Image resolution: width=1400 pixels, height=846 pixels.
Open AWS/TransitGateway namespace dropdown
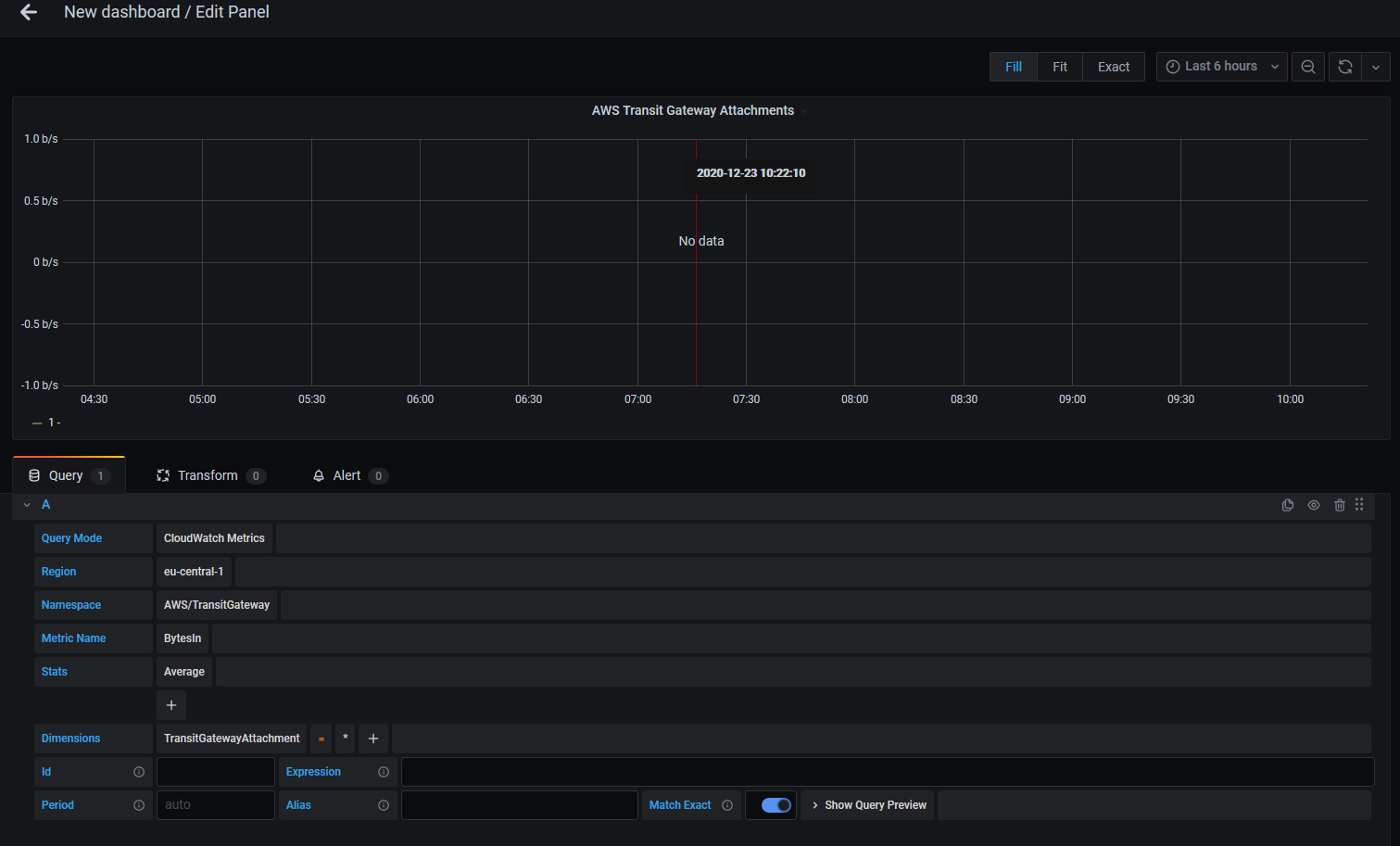click(217, 605)
